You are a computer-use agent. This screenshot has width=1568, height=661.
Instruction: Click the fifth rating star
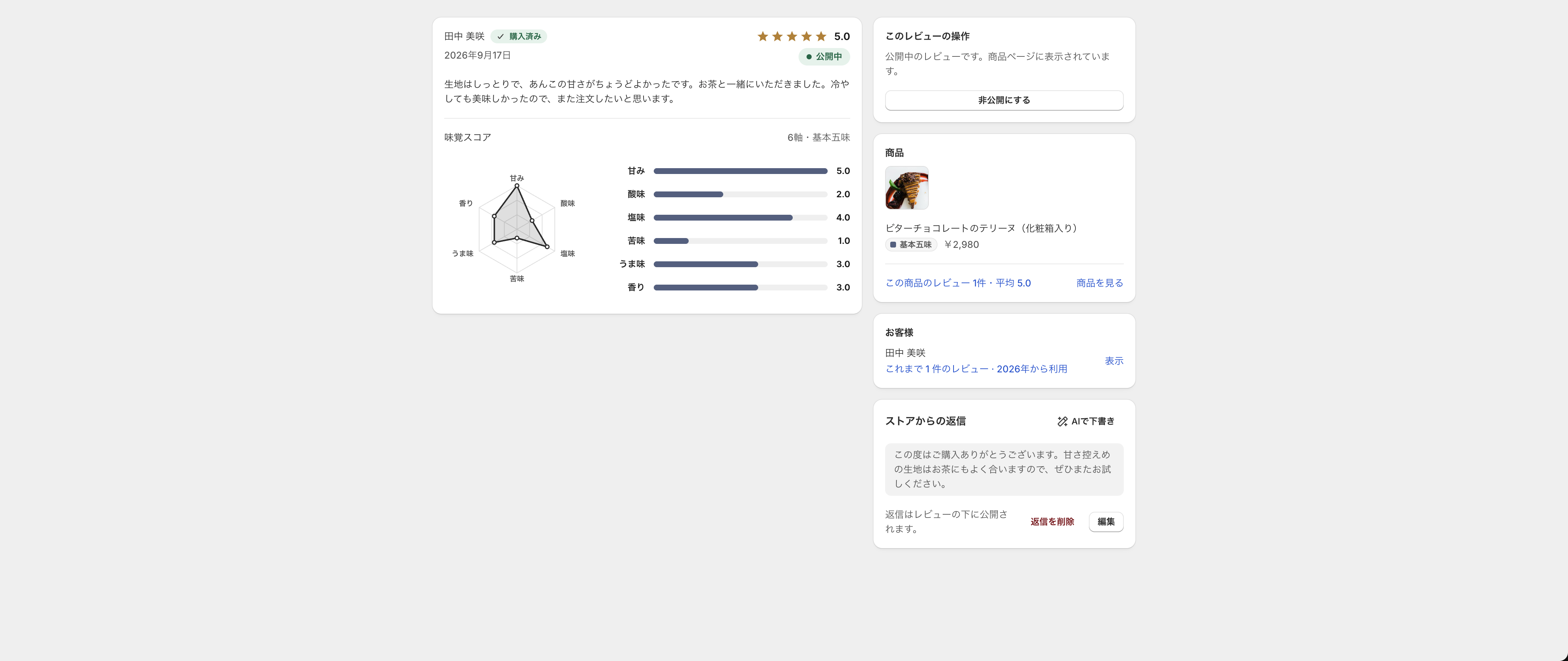click(x=821, y=36)
